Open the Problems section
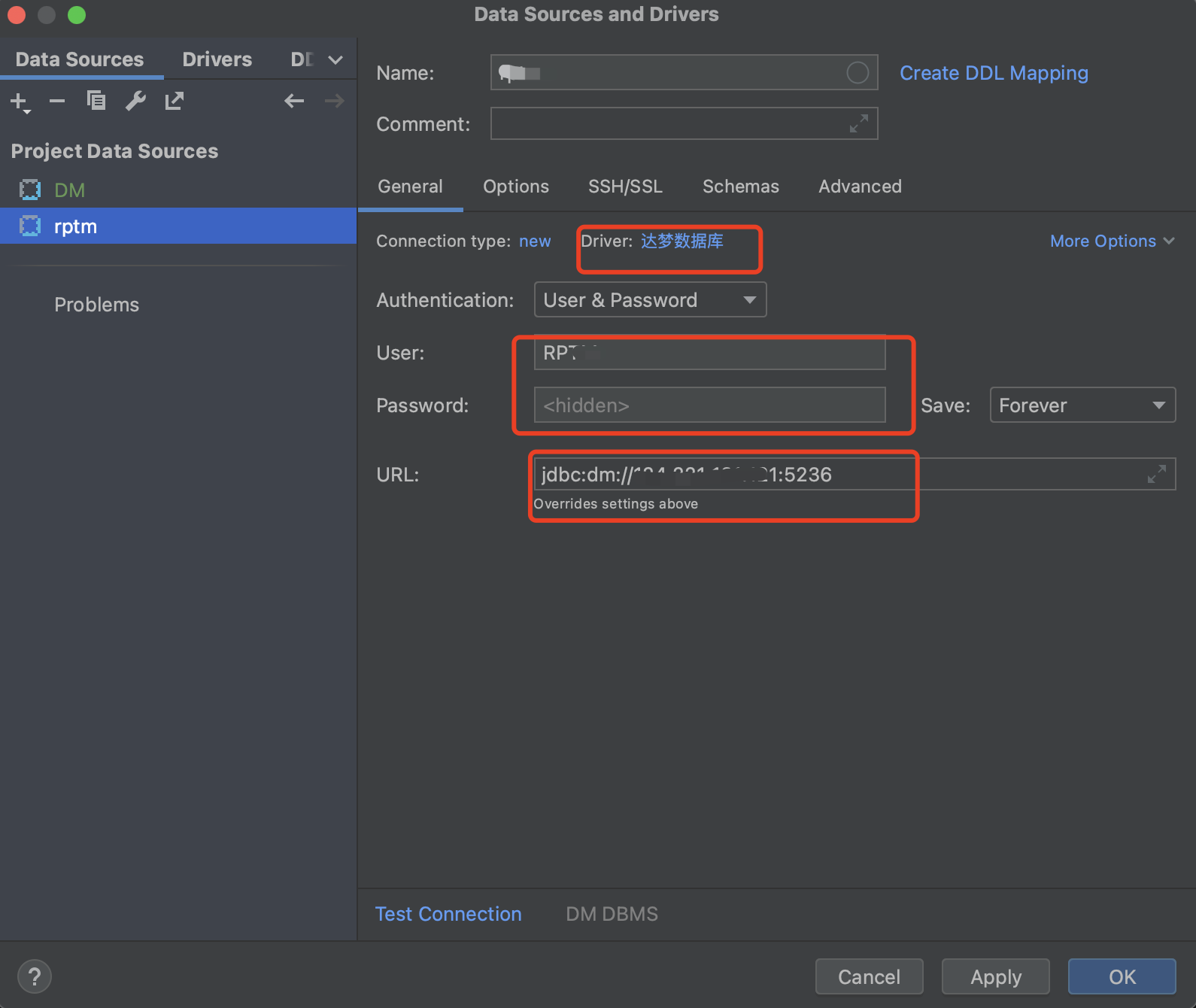The image size is (1196, 1008). [96, 305]
